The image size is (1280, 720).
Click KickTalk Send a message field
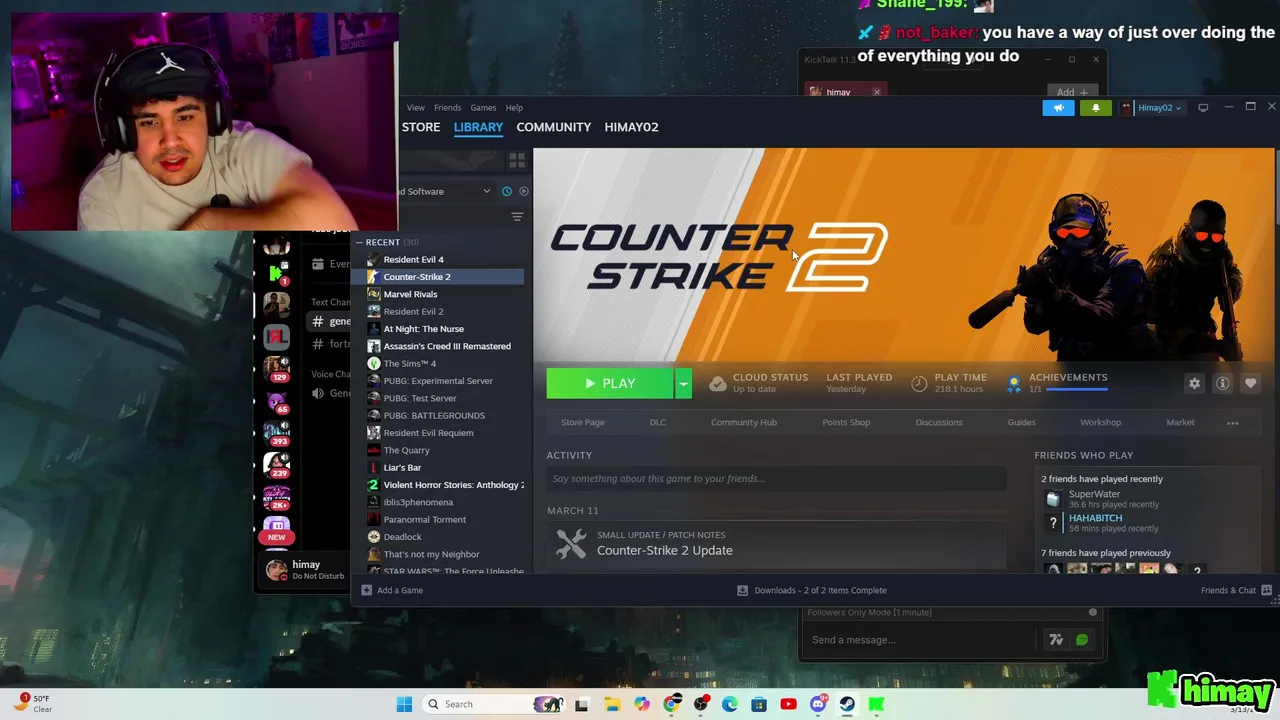pos(920,640)
